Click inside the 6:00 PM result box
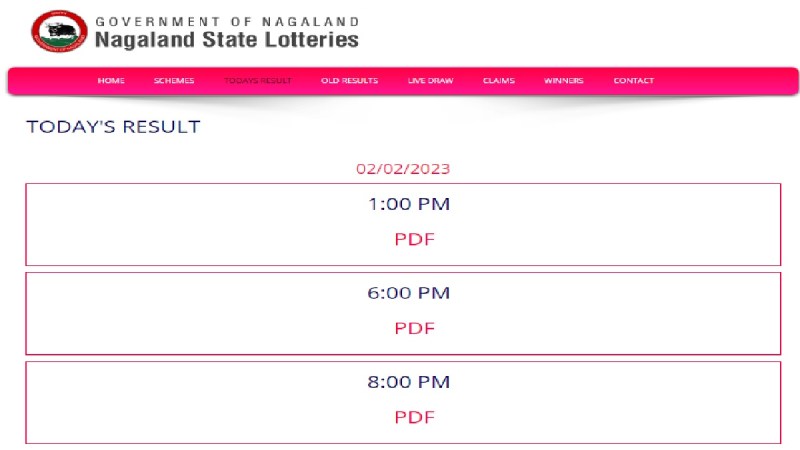 coord(403,313)
